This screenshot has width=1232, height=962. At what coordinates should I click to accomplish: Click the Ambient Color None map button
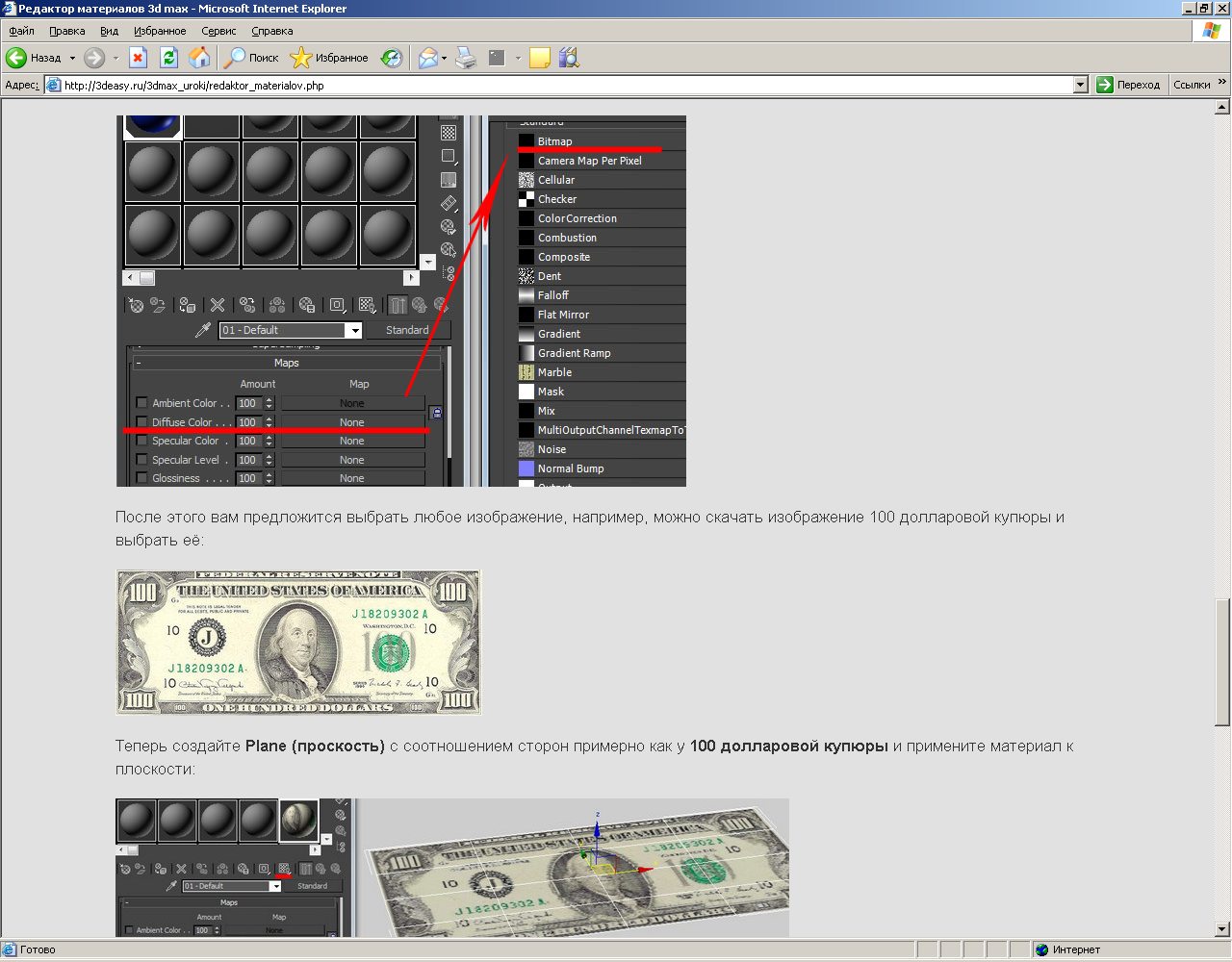click(352, 403)
